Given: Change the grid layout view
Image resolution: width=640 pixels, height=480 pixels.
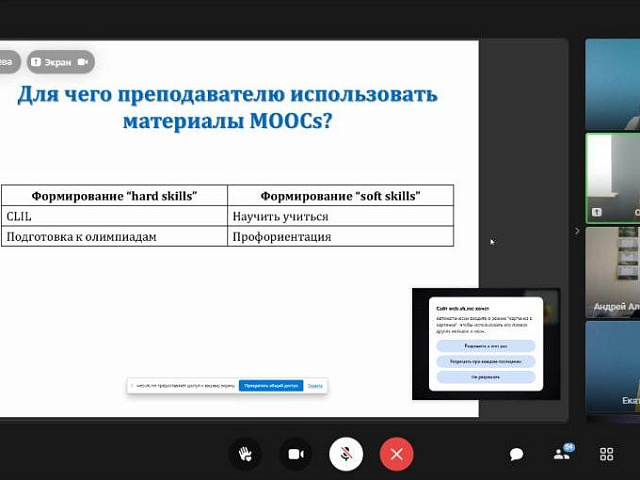Looking at the screenshot, I should tap(606, 454).
